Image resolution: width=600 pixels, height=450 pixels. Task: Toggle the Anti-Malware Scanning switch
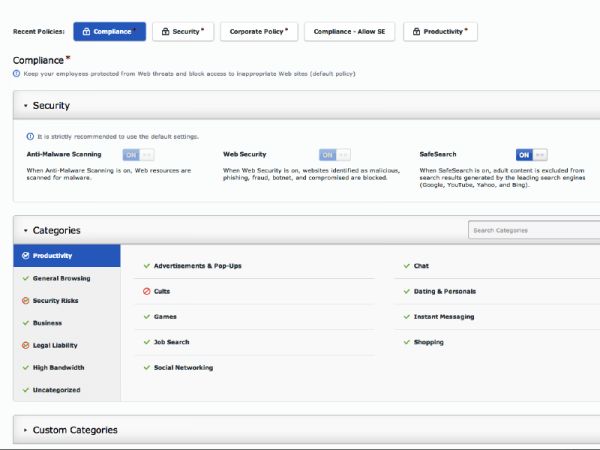[x=138, y=155]
